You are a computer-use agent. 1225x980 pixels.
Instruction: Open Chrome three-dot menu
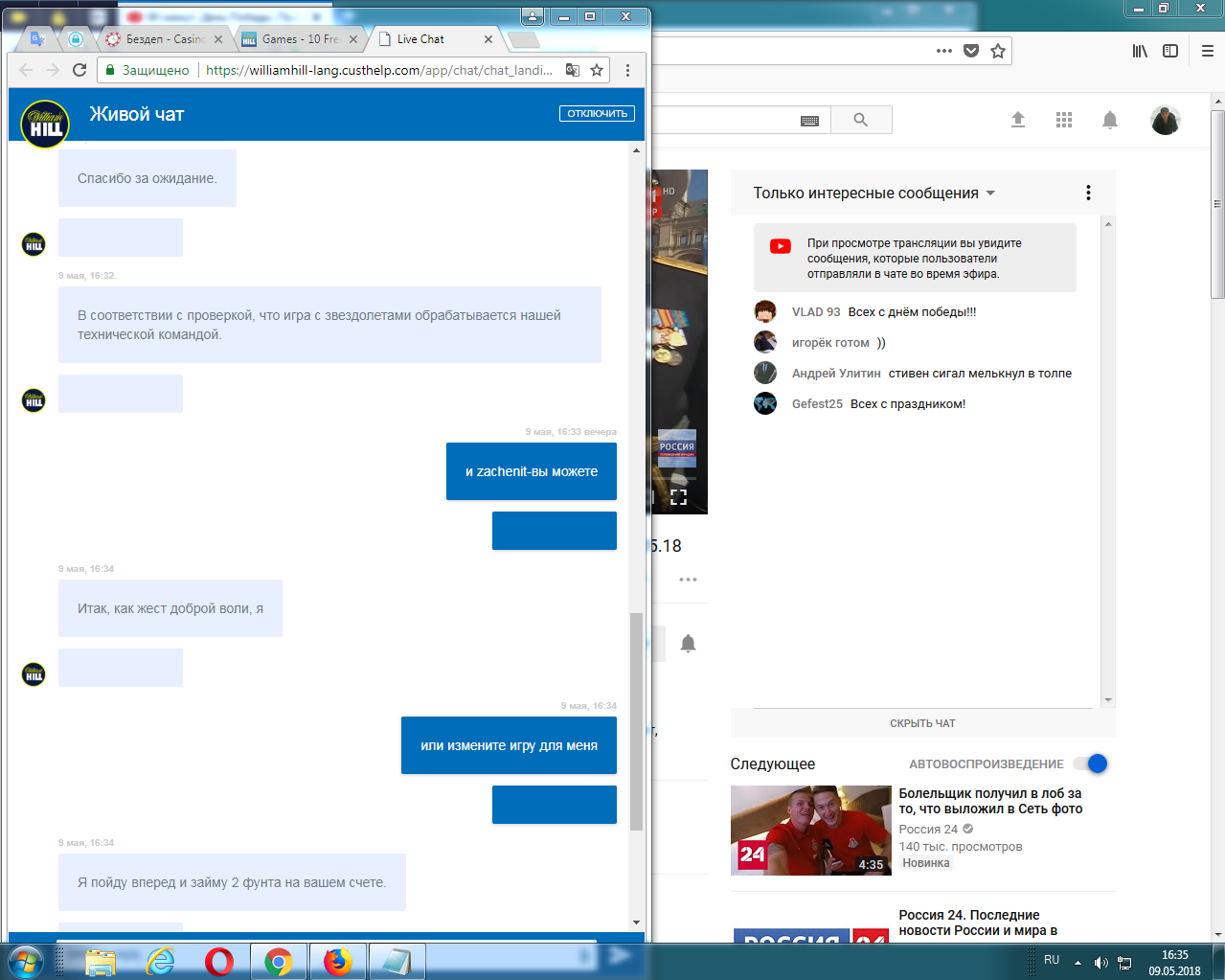coord(627,70)
